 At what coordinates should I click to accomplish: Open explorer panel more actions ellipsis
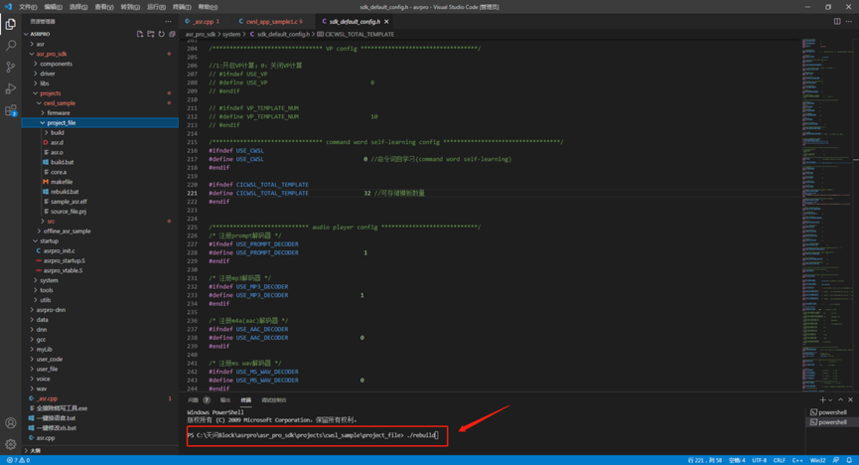coord(168,21)
